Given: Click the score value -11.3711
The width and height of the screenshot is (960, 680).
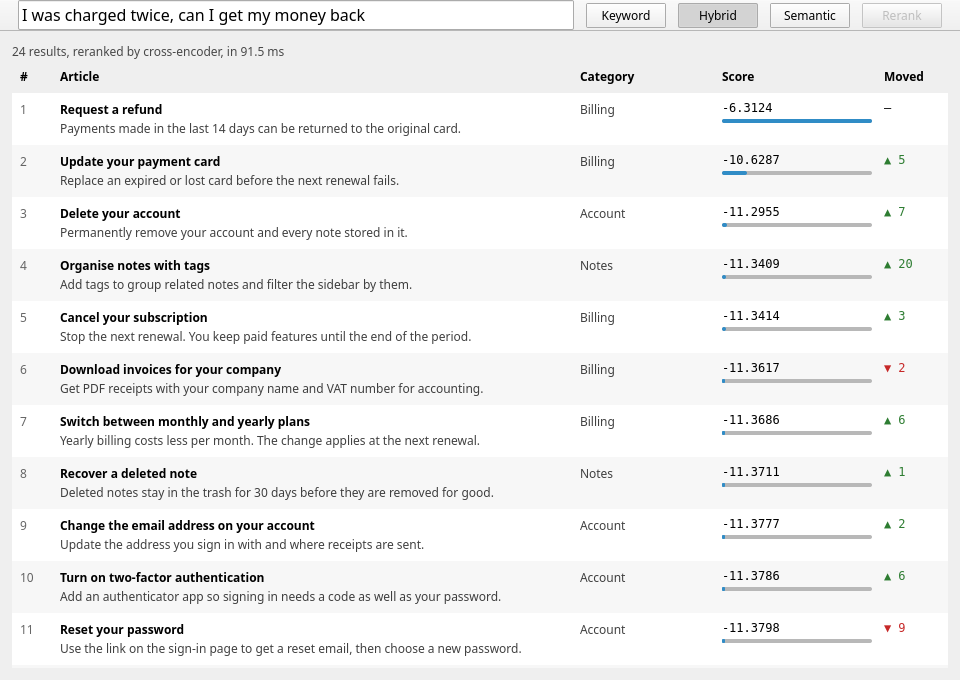Looking at the screenshot, I should (x=751, y=473).
